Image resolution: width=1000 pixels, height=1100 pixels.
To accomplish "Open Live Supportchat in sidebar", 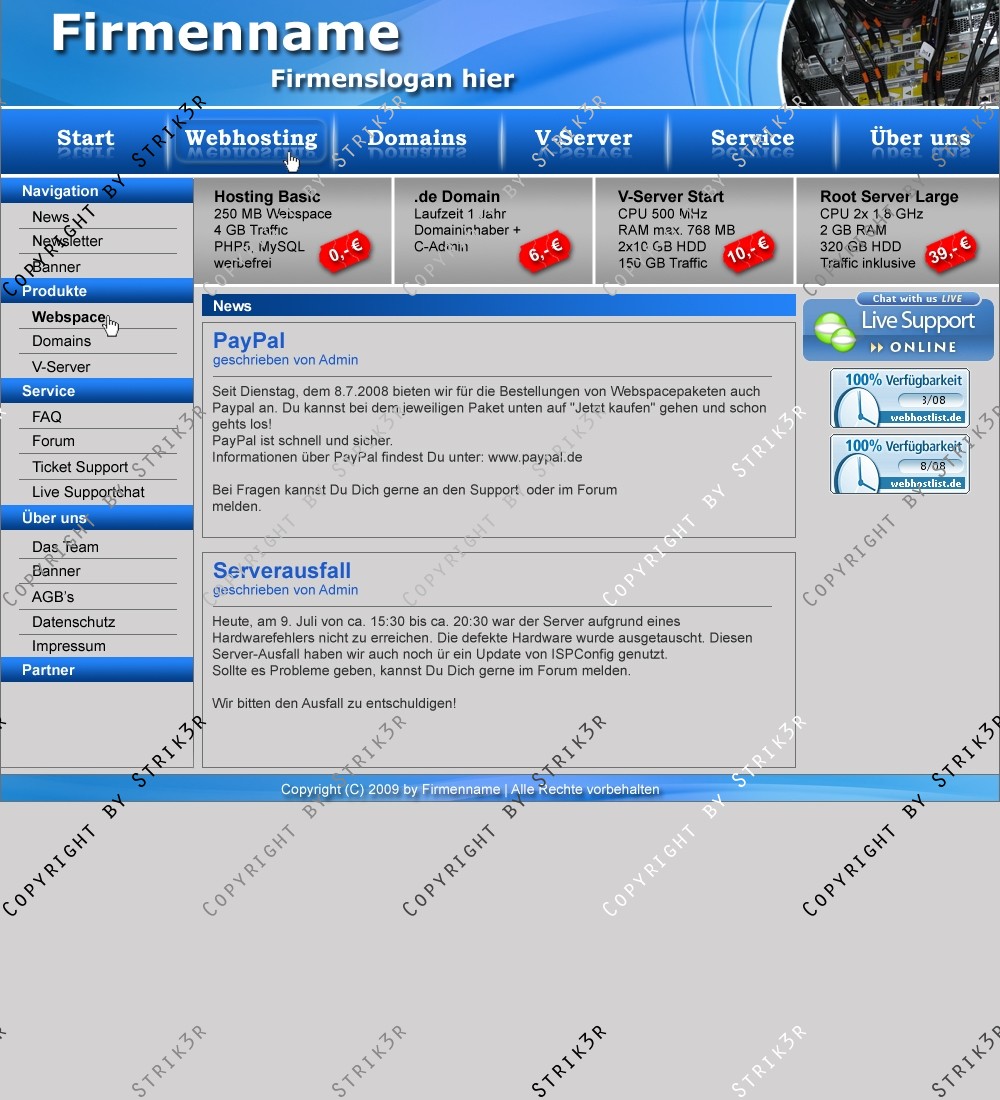I will [x=88, y=492].
